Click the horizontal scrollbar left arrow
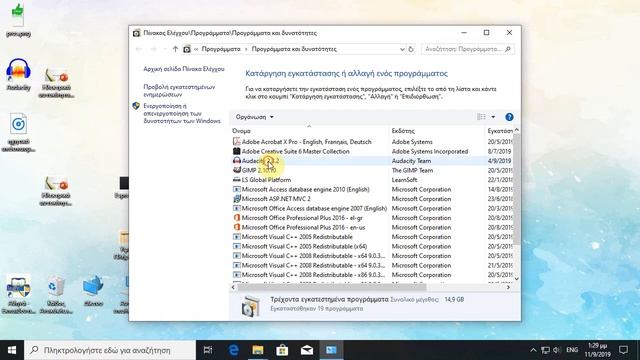Screen dimensions: 640x360 coord(233,287)
